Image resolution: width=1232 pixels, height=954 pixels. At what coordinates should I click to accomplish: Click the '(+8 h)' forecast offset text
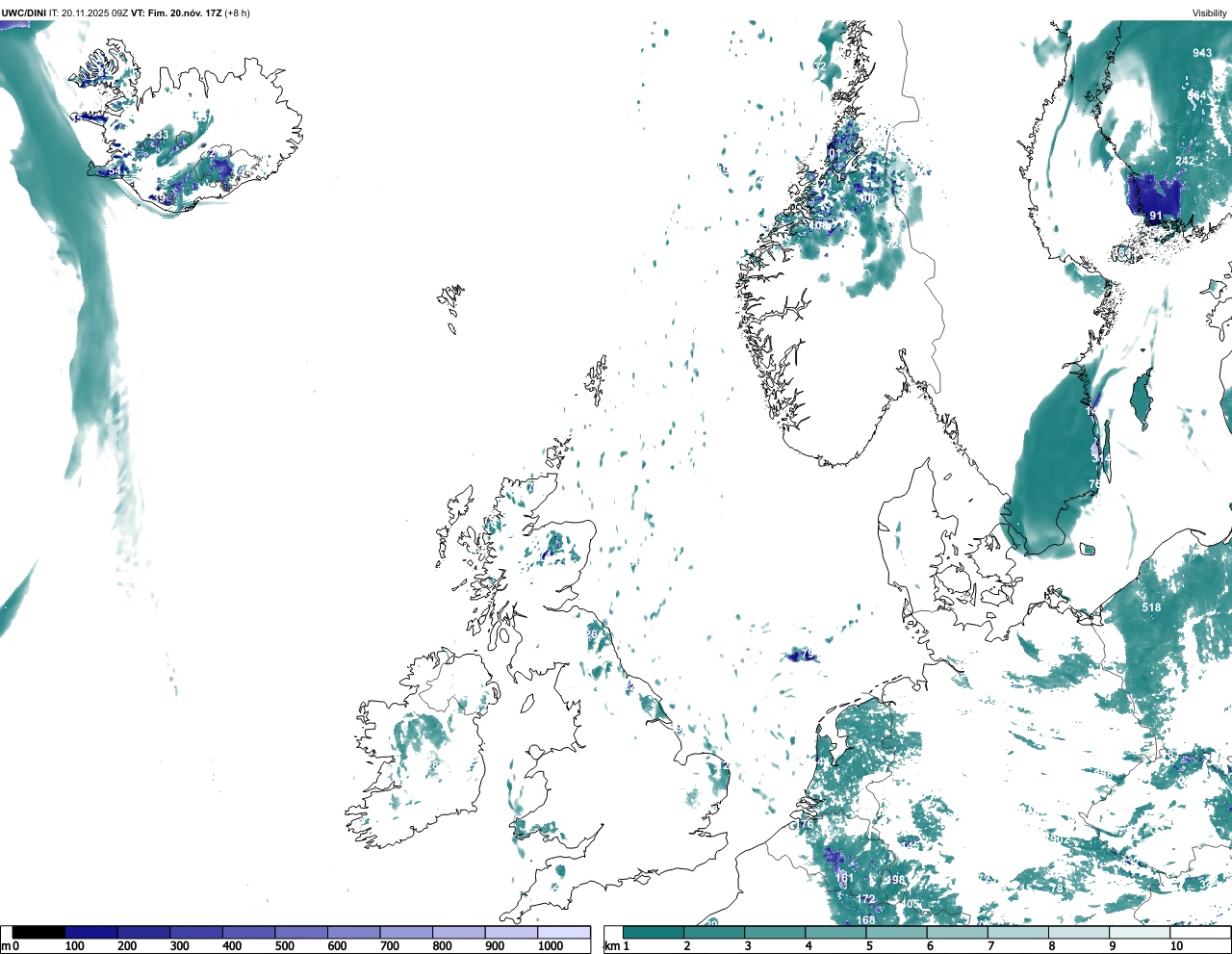point(237,13)
